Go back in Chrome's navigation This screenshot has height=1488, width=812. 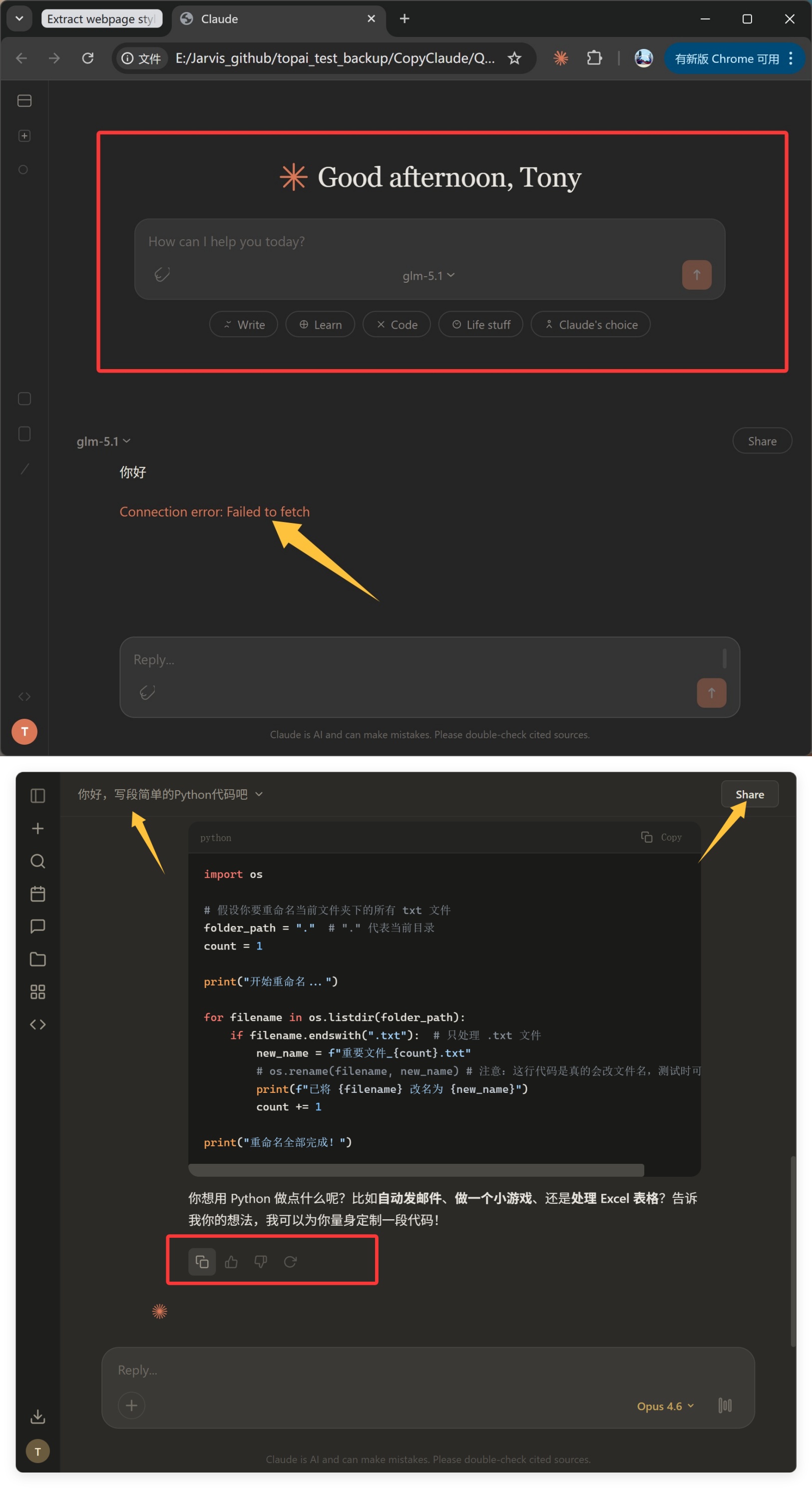pyautogui.click(x=21, y=58)
